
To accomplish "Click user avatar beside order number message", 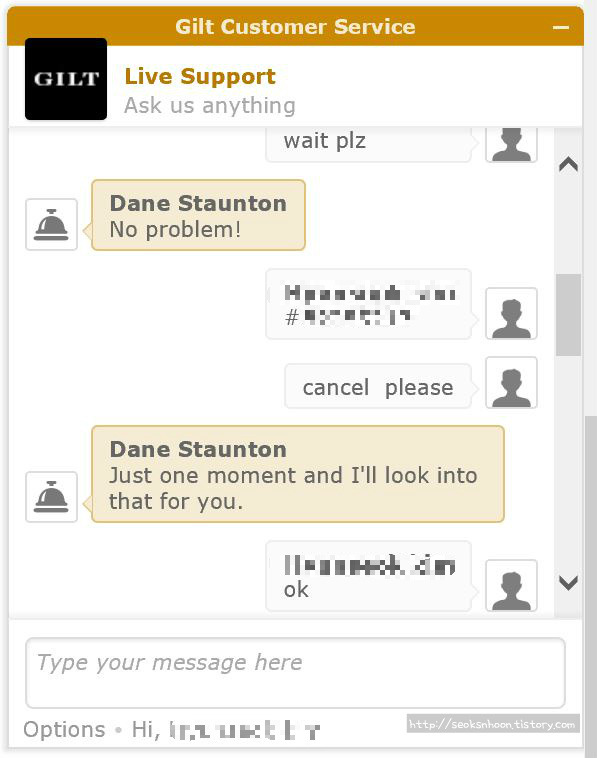I will coord(511,313).
